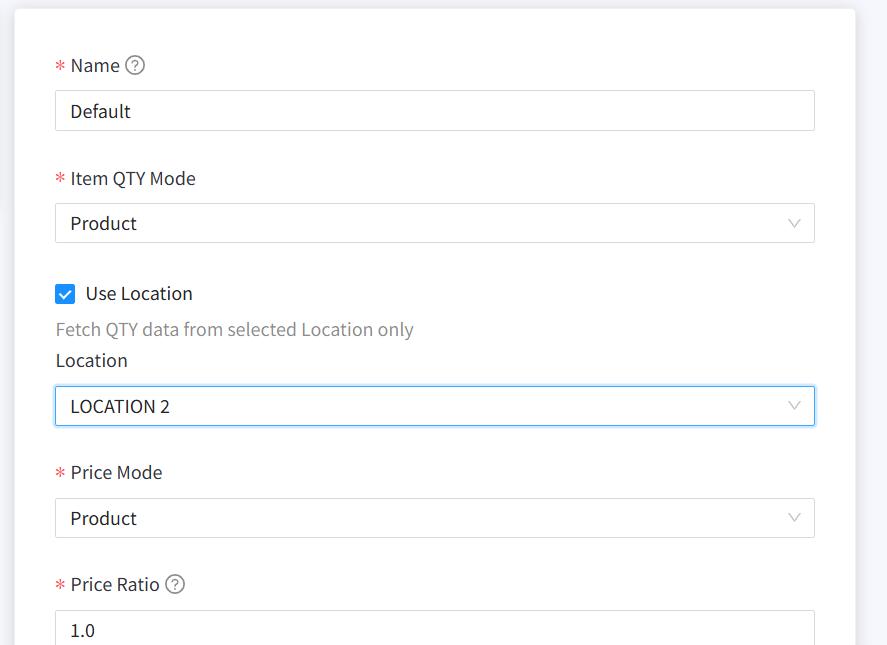Click the help icon beside Name
Screen dimensions: 887x645
coord(135,66)
